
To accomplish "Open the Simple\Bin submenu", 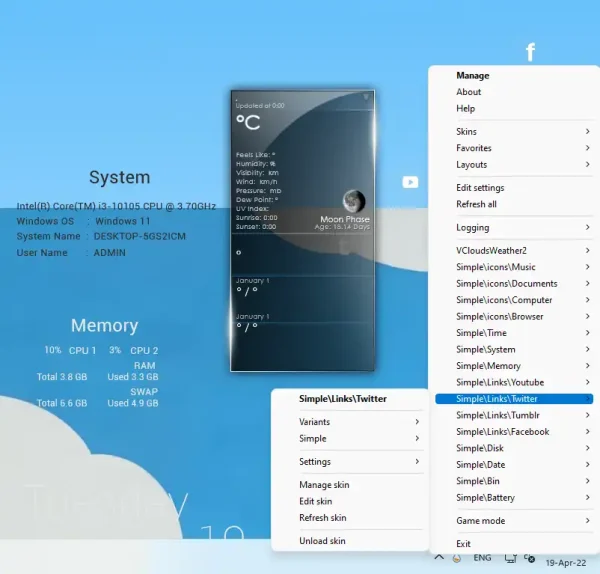I will [x=514, y=481].
